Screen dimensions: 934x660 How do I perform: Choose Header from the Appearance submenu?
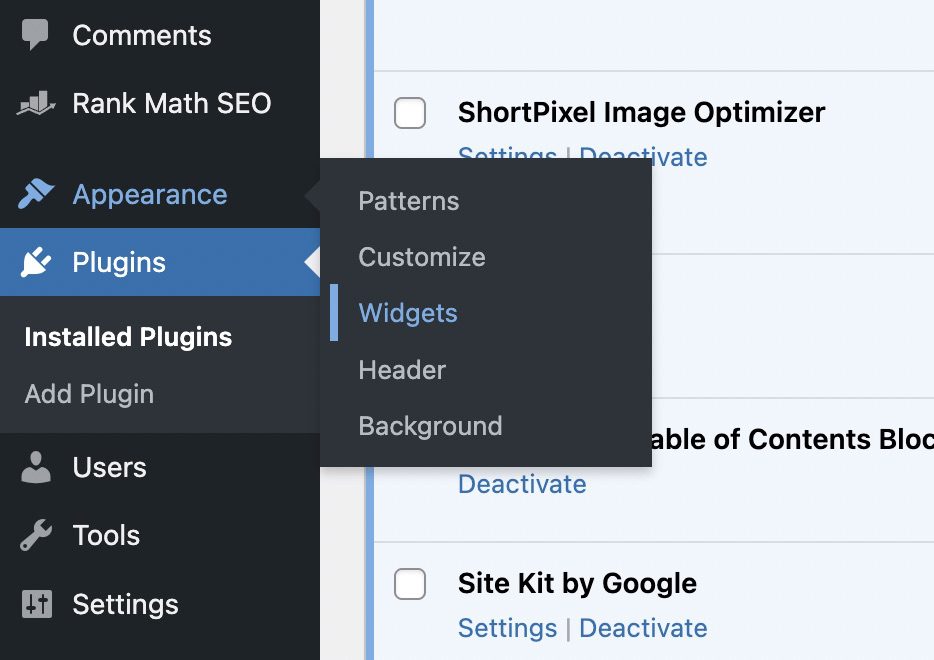click(x=401, y=370)
